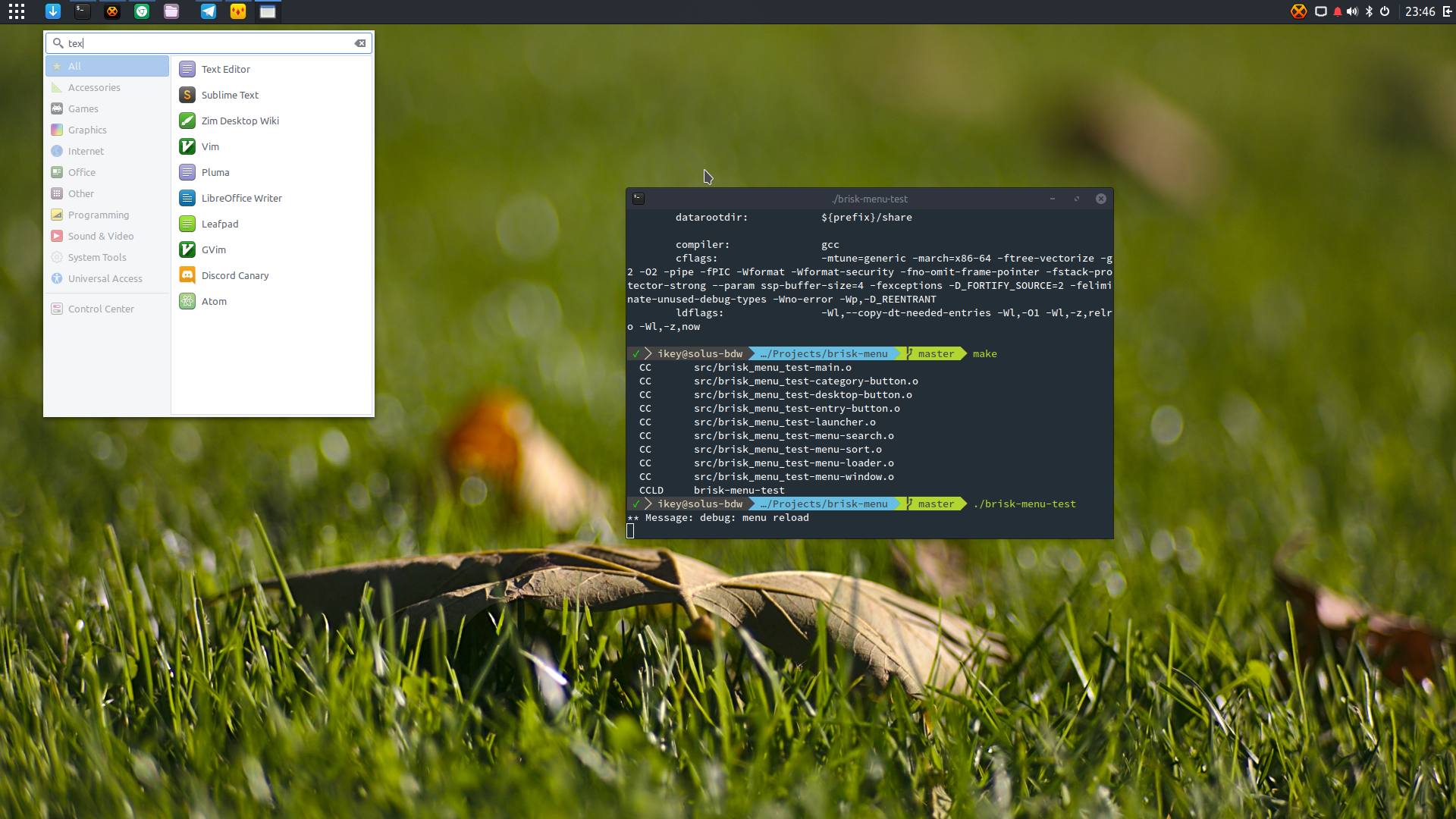Screen dimensions: 1456x819
Task: Open the power menu icon
Action: 1385,11
